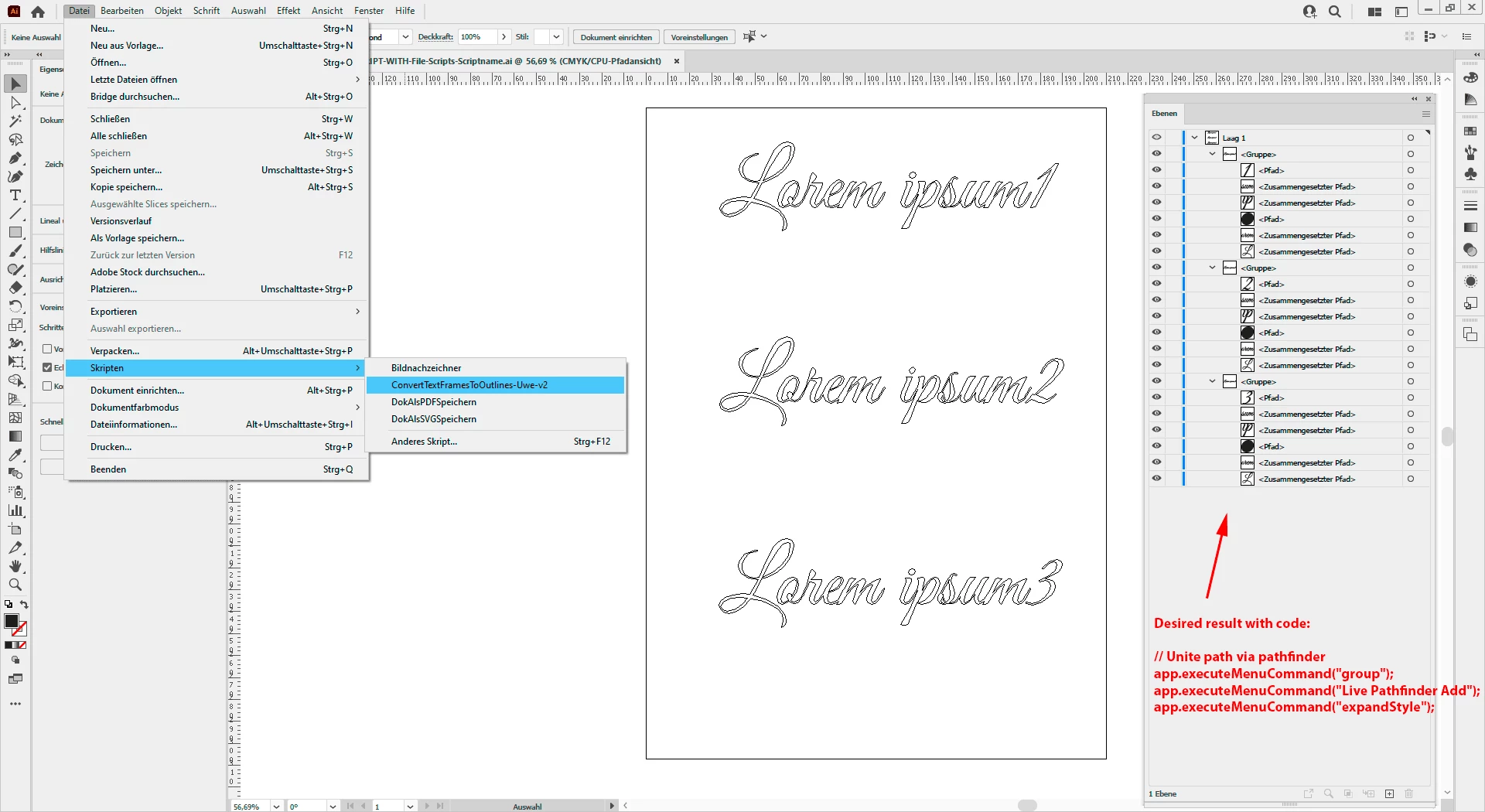Image resolution: width=1485 pixels, height=812 pixels.
Task: Select the Gradient tool
Action: point(15,436)
